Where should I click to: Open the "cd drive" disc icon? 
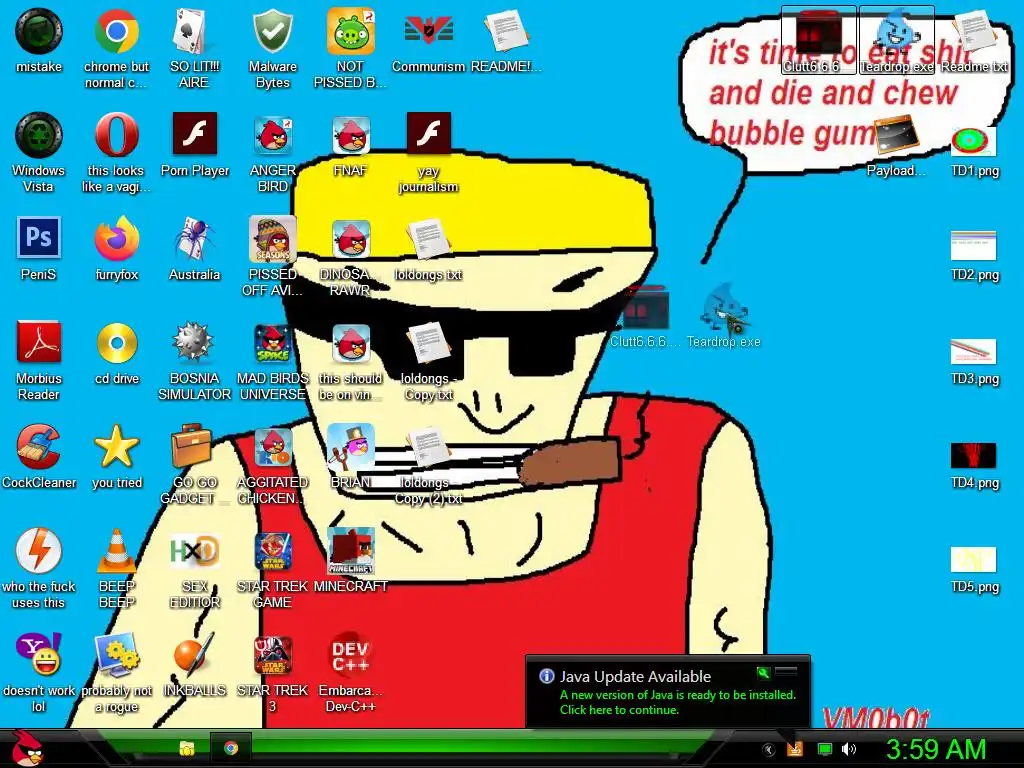click(x=116, y=353)
